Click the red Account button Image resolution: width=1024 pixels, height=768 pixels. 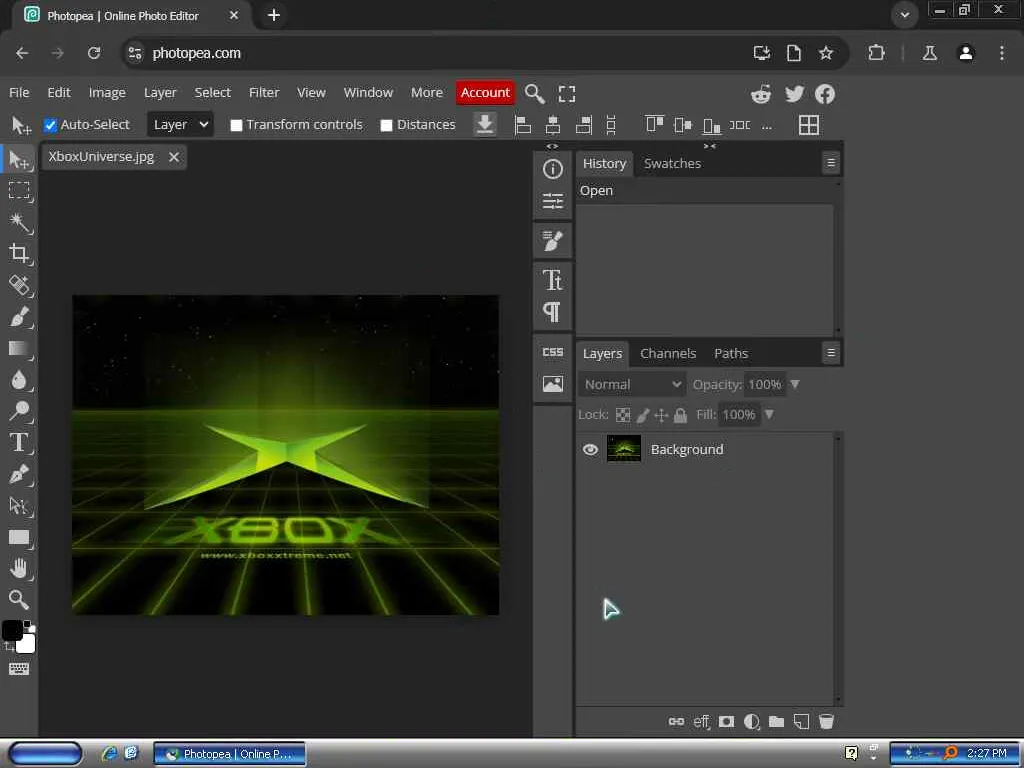click(x=485, y=93)
